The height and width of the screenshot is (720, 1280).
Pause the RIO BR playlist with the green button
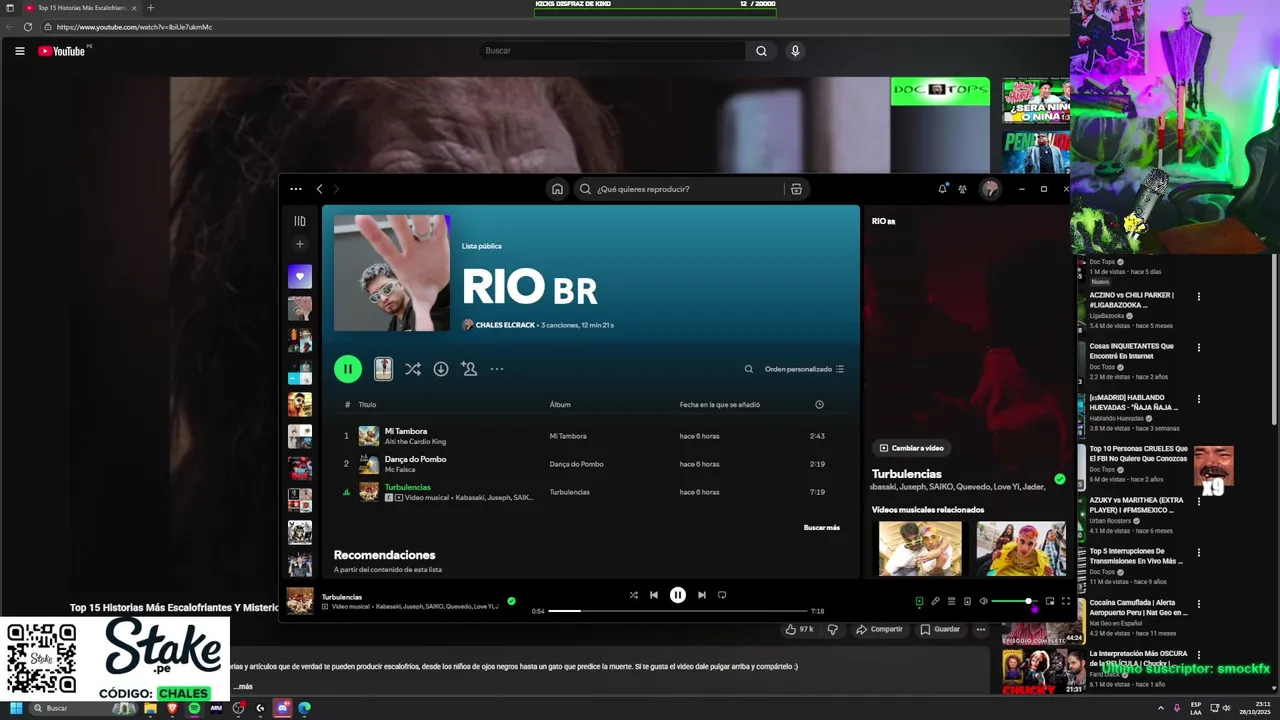(347, 369)
